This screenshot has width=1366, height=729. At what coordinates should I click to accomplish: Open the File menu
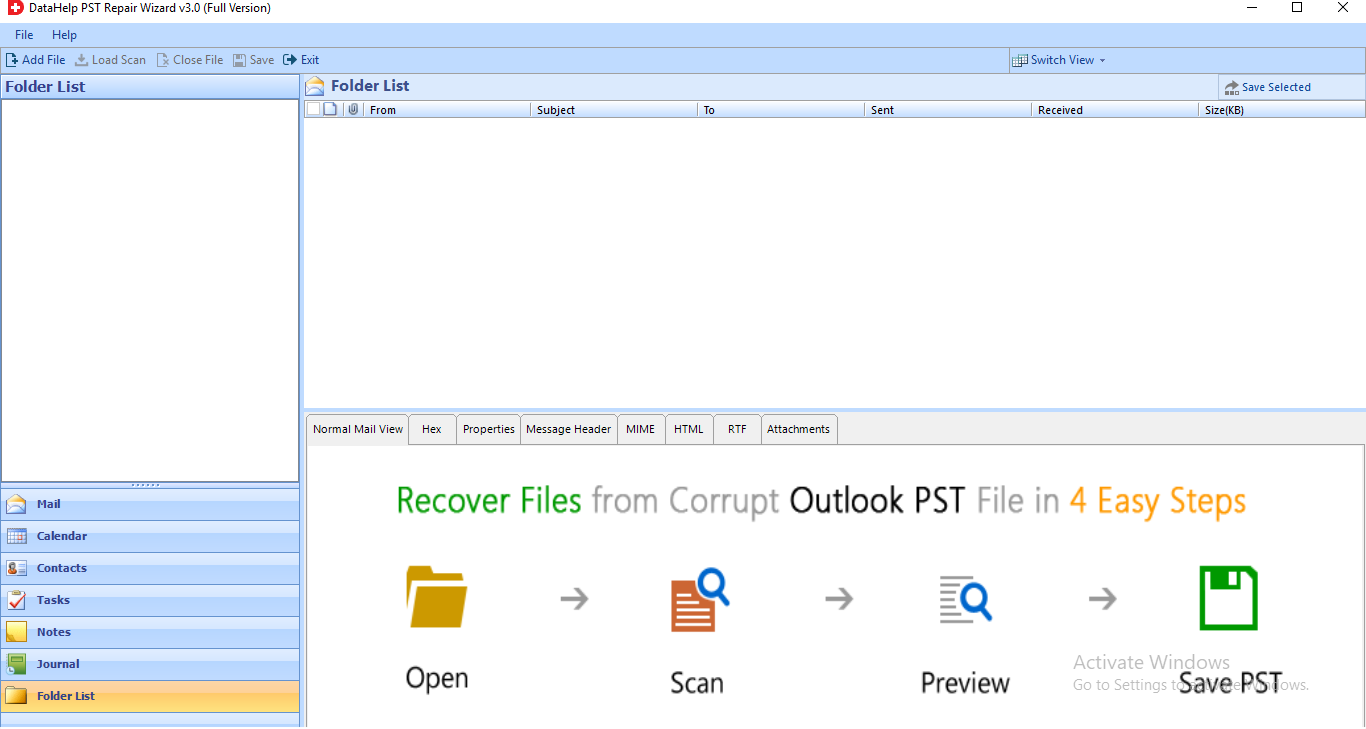pos(24,35)
